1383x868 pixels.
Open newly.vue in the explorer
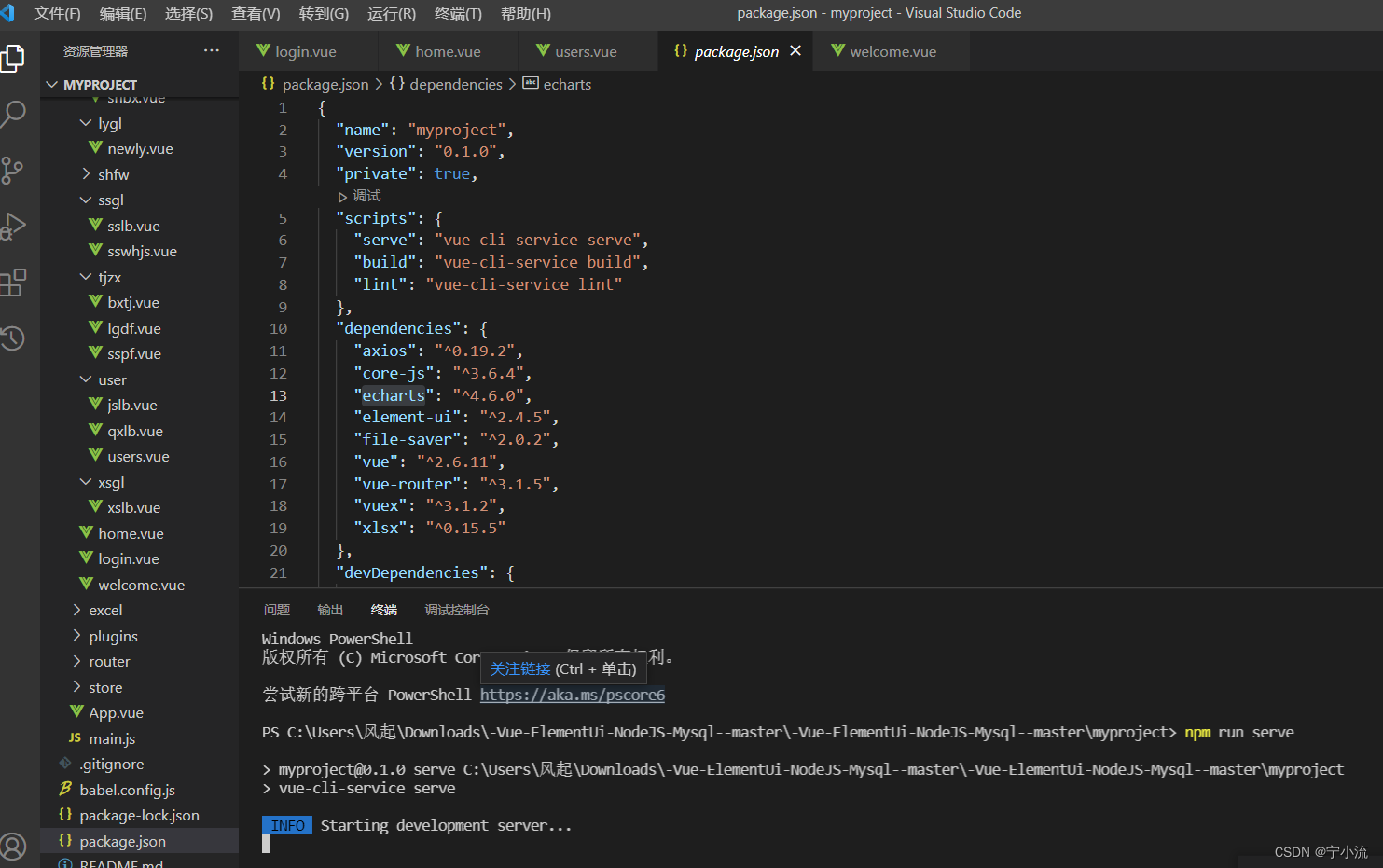(x=140, y=148)
